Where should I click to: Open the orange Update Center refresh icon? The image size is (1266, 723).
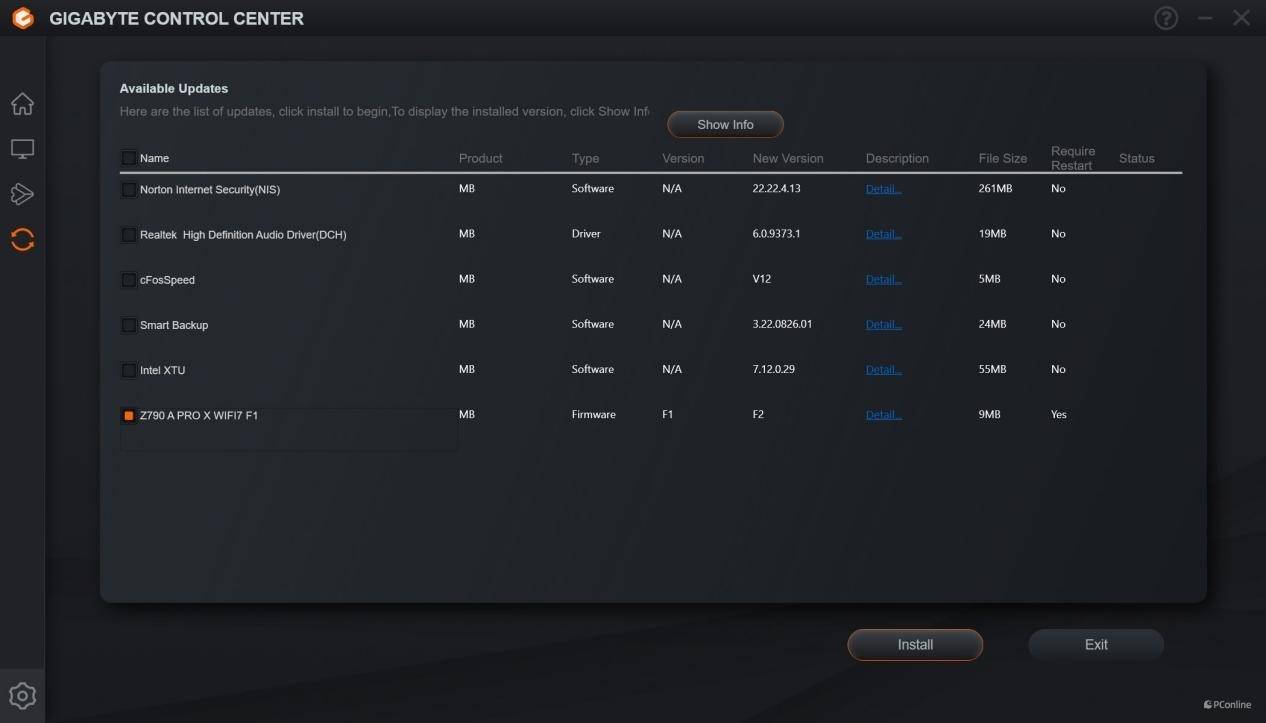coord(22,240)
